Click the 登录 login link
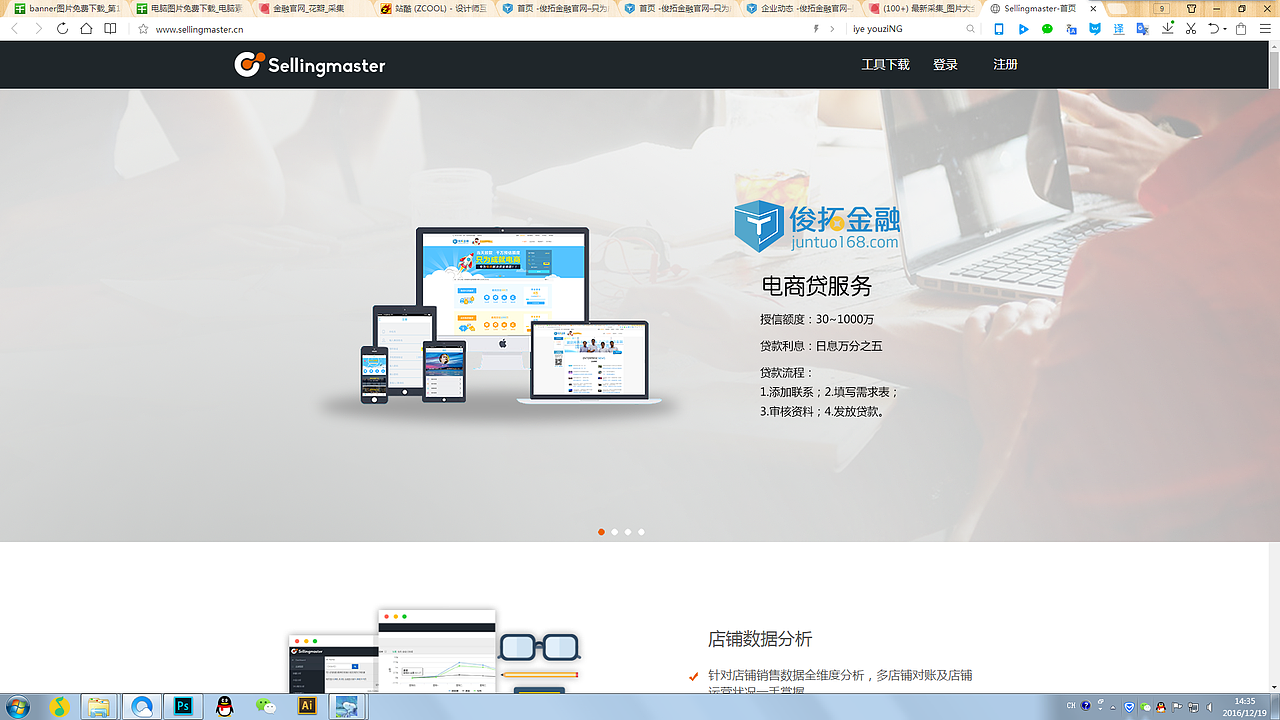The width and height of the screenshot is (1280, 720). tap(944, 63)
